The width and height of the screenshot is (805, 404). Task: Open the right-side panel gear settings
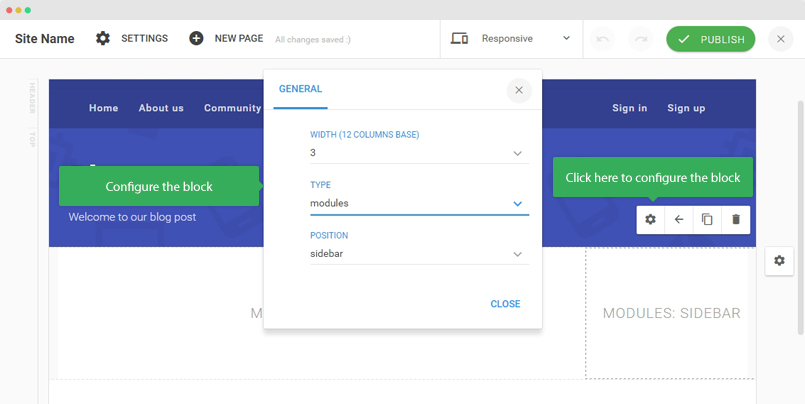pyautogui.click(x=780, y=261)
